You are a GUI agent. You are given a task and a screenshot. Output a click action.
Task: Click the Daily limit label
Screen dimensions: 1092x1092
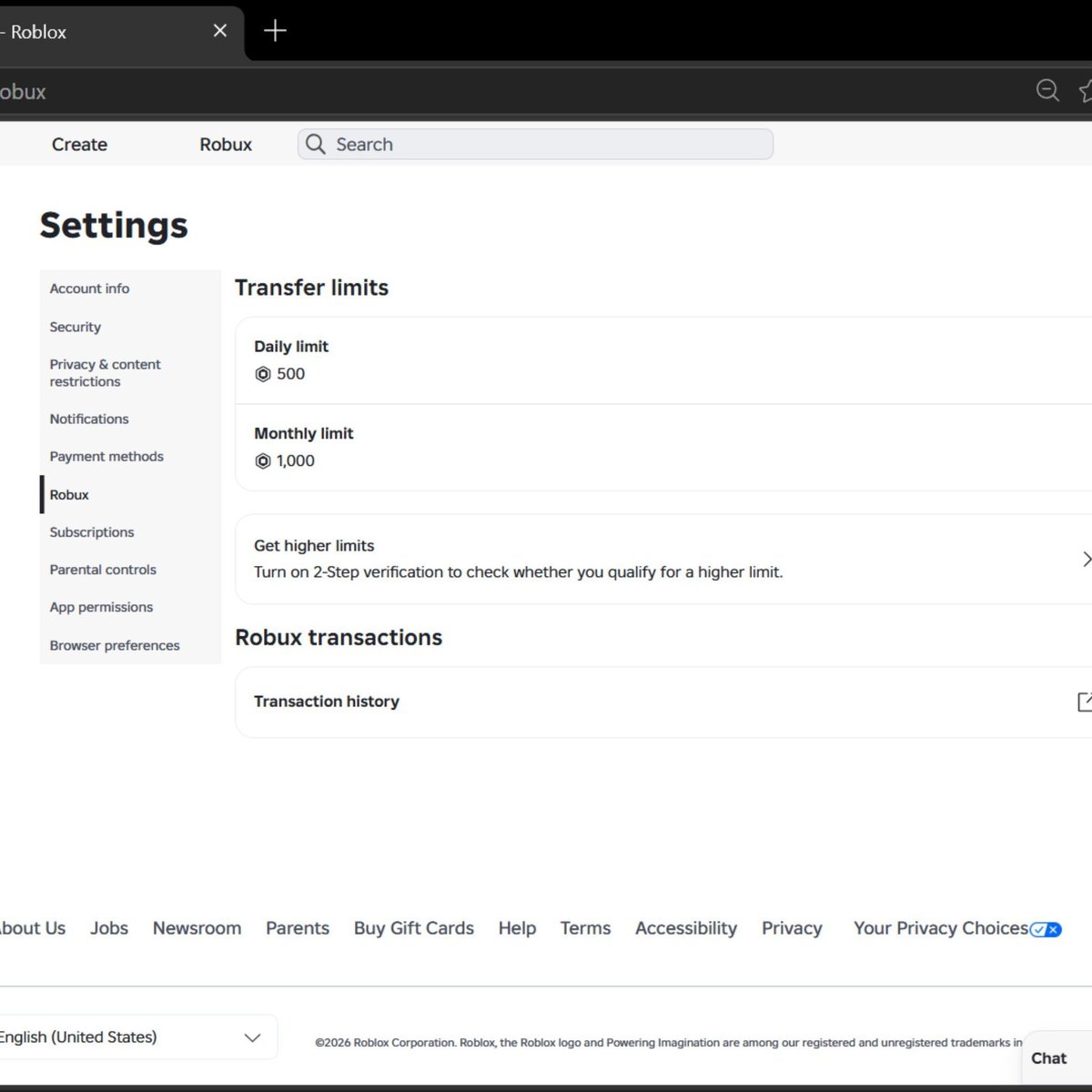pos(291,347)
